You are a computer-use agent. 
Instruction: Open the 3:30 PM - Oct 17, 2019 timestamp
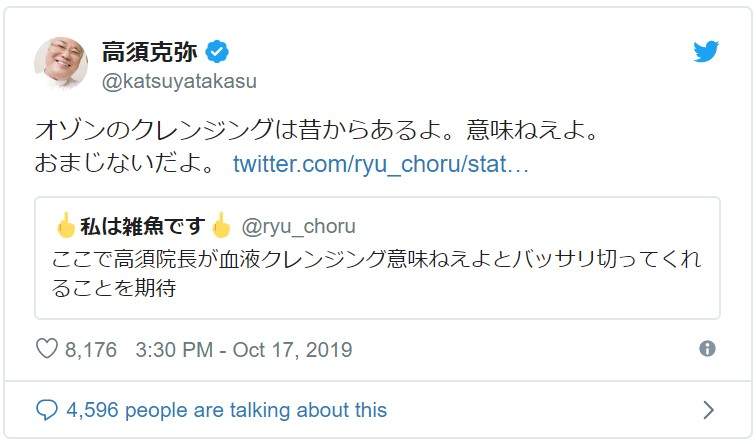click(243, 350)
